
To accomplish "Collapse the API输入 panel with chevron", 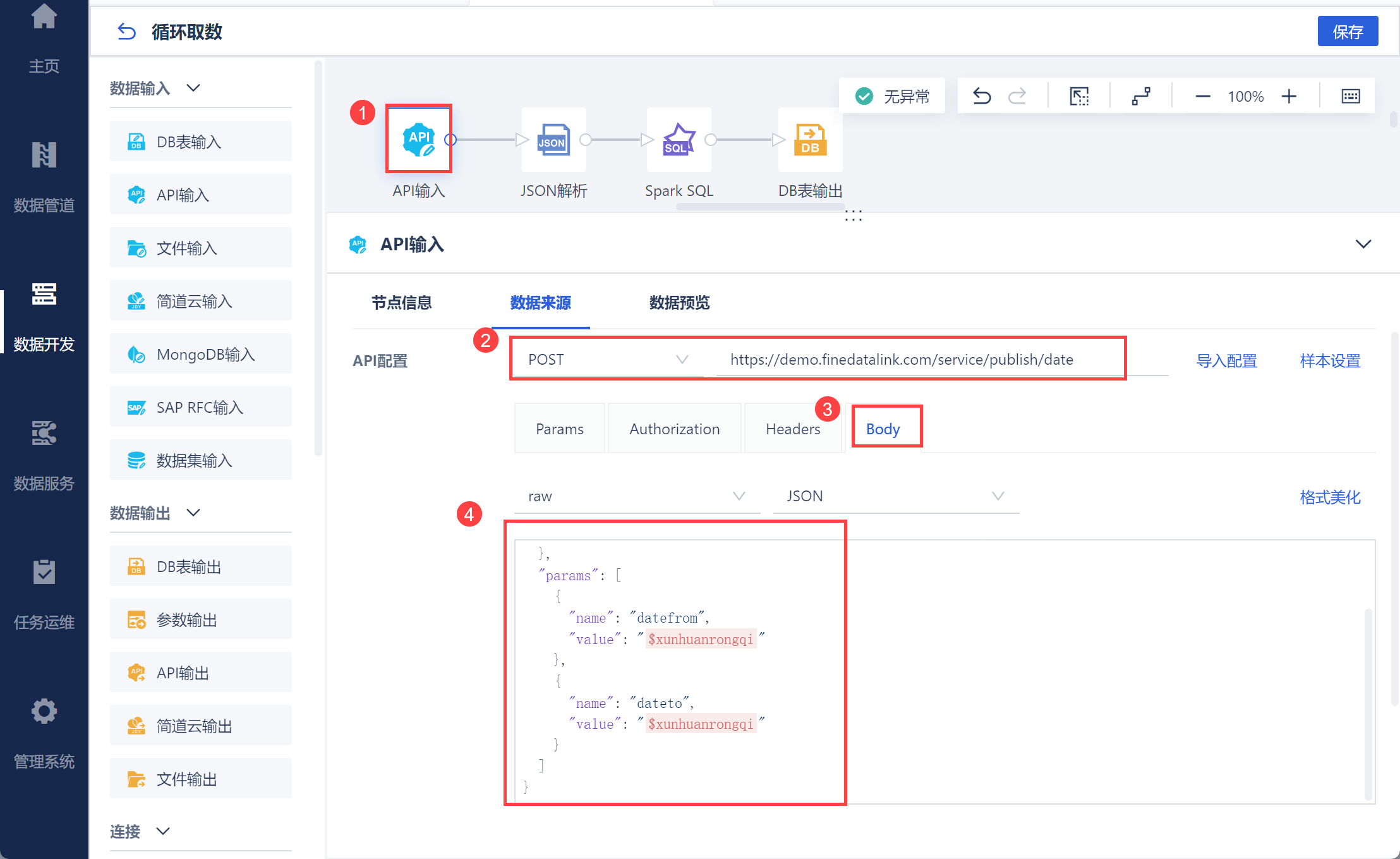I will pos(1363,244).
